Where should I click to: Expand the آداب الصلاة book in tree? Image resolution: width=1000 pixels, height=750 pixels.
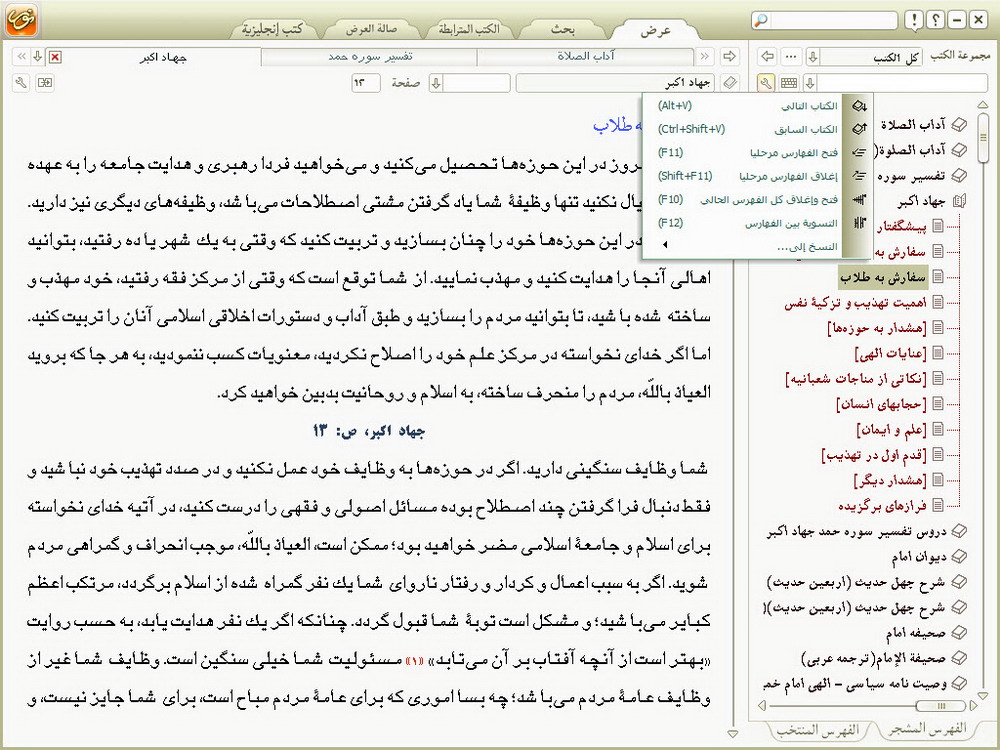click(x=959, y=125)
